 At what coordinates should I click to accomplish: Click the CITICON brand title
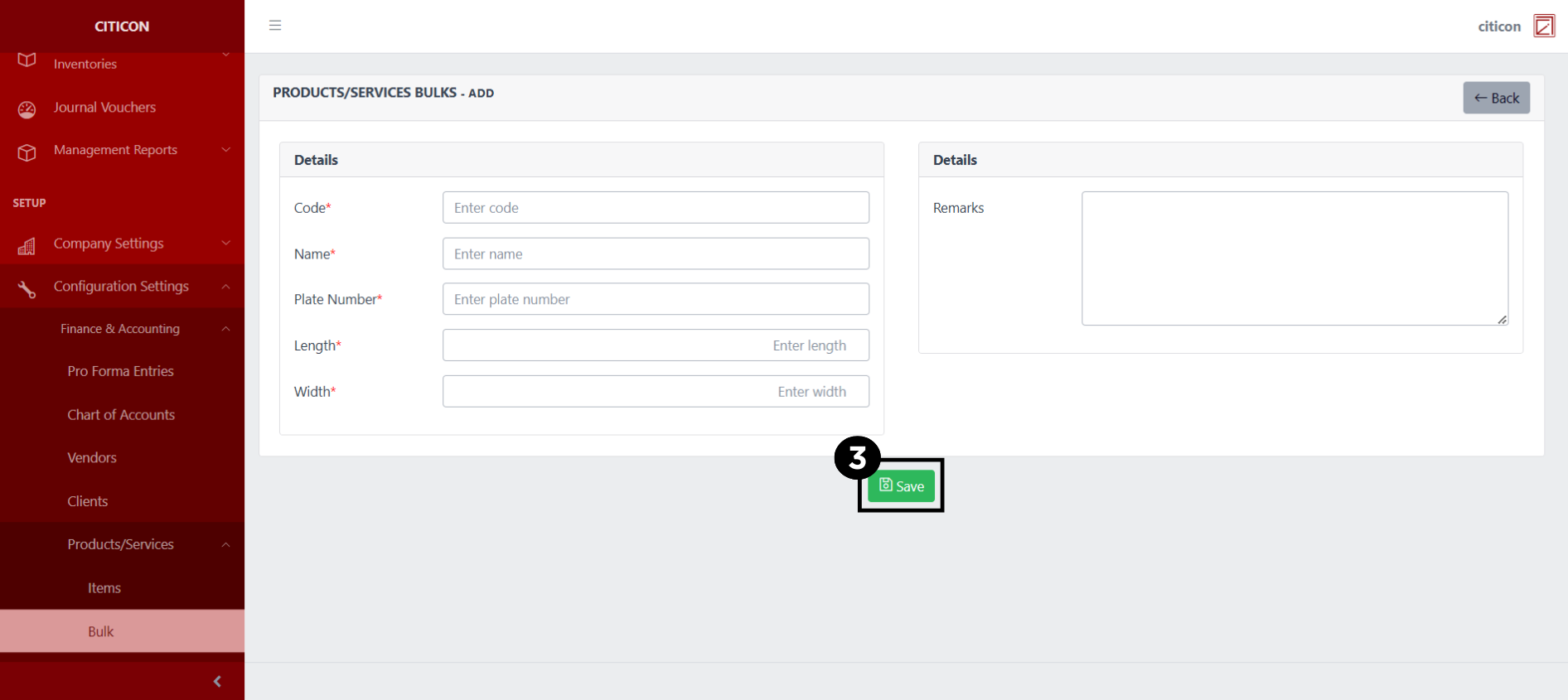[x=122, y=27]
